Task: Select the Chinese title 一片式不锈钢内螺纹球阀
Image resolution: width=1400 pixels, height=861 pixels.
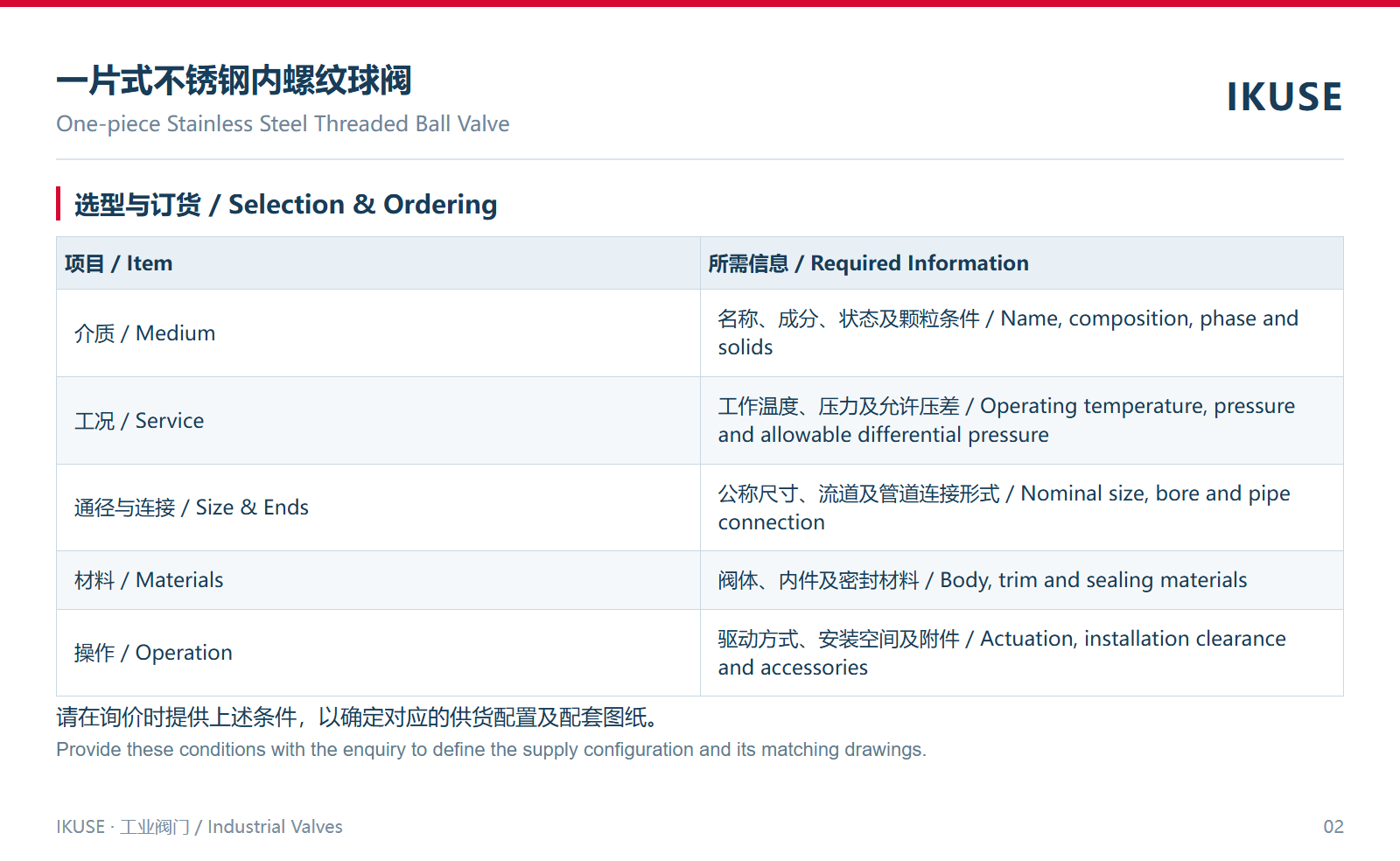Action: pyautogui.click(x=234, y=80)
